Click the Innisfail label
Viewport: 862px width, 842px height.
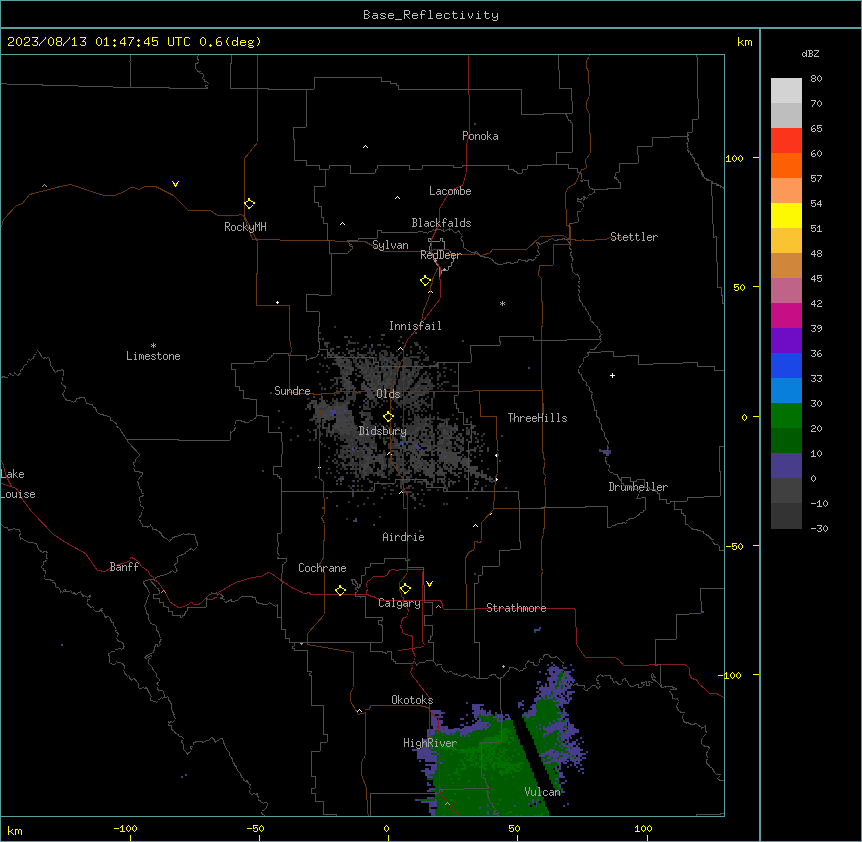click(x=415, y=326)
